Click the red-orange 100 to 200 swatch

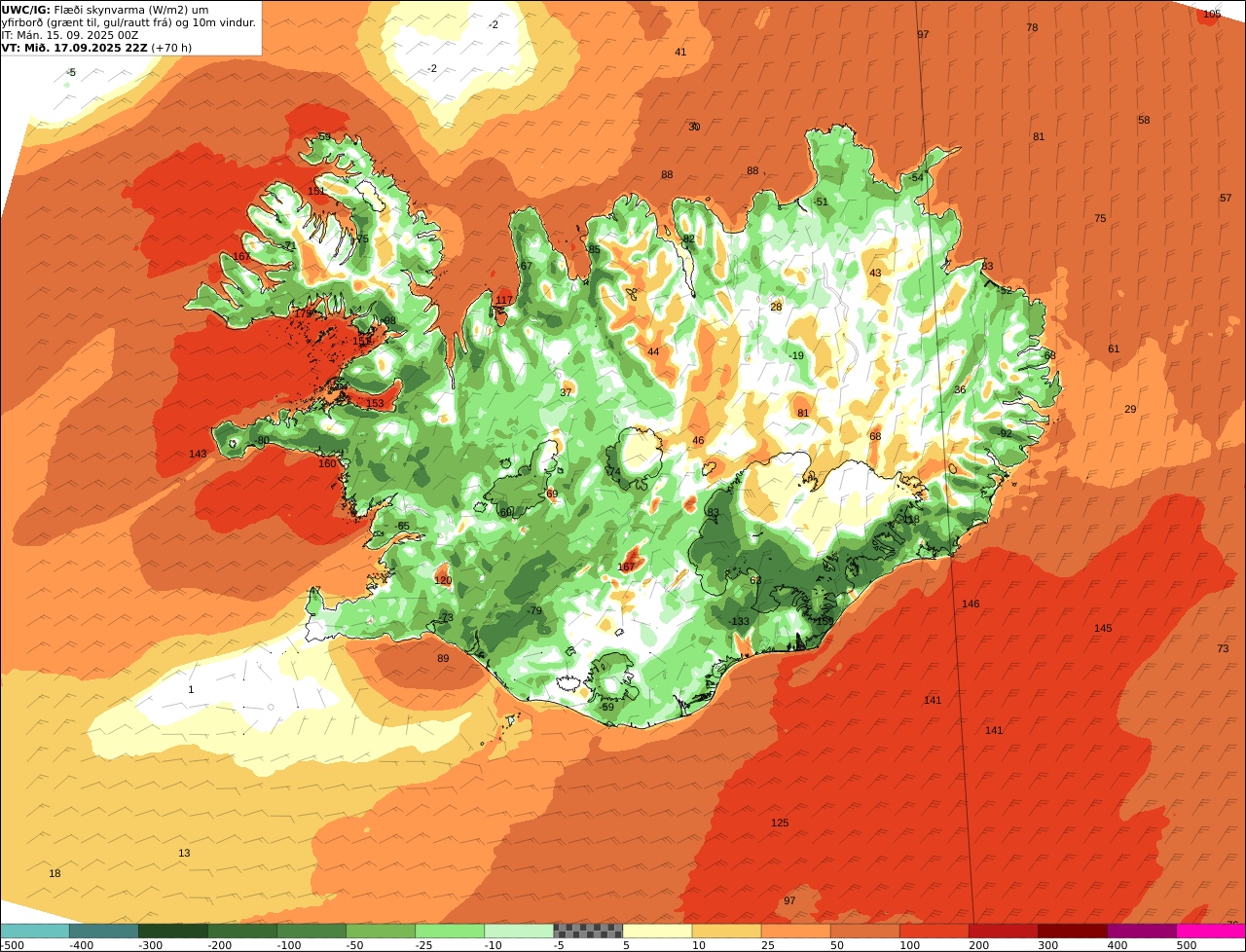point(934,931)
